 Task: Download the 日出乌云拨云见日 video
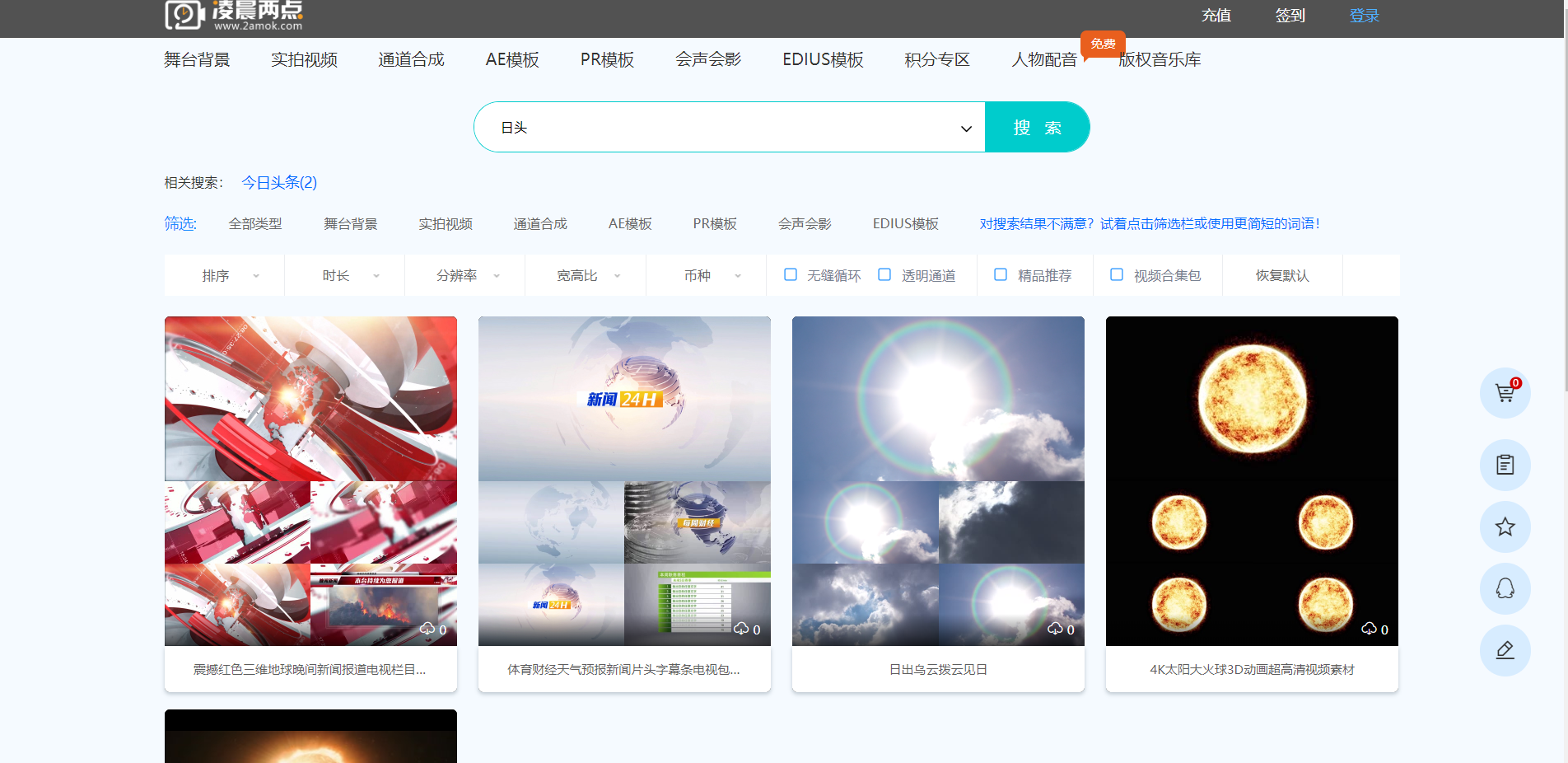[1057, 629]
